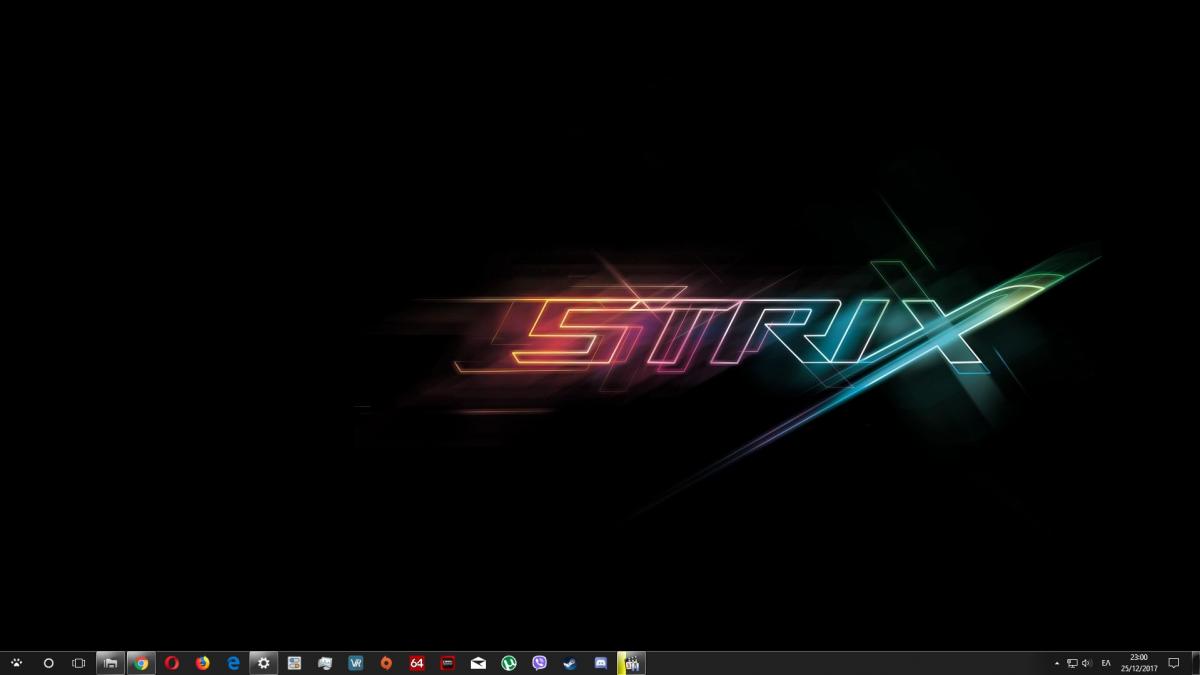Open Cortana search circle
The image size is (1200, 675).
pyautogui.click(x=48, y=663)
